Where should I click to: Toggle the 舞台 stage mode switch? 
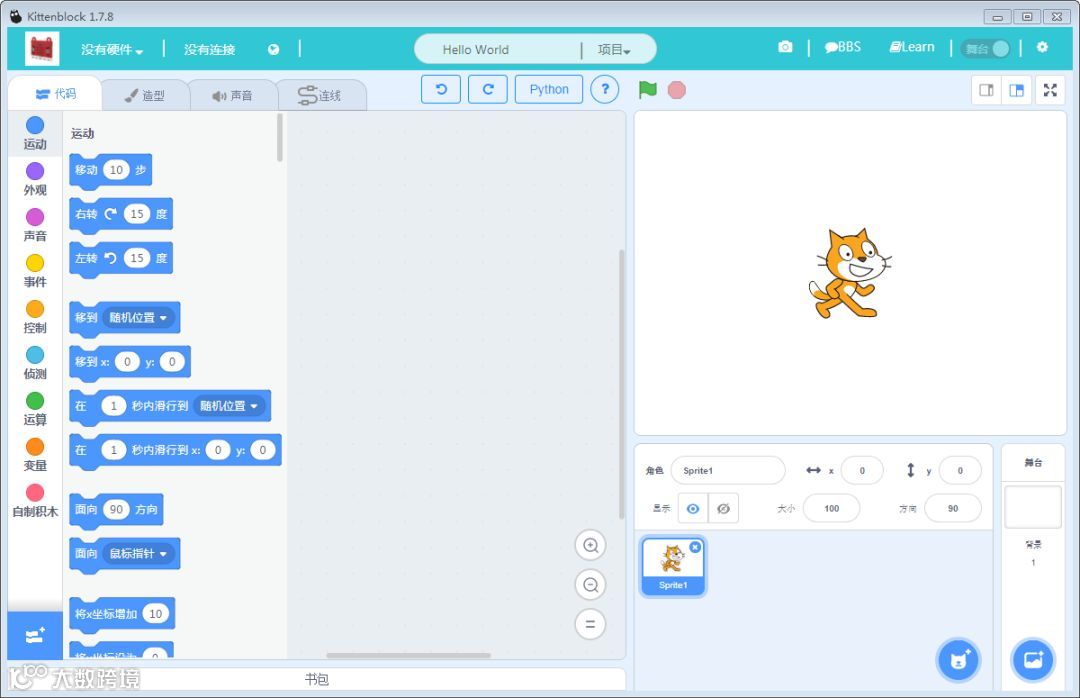click(x=986, y=49)
